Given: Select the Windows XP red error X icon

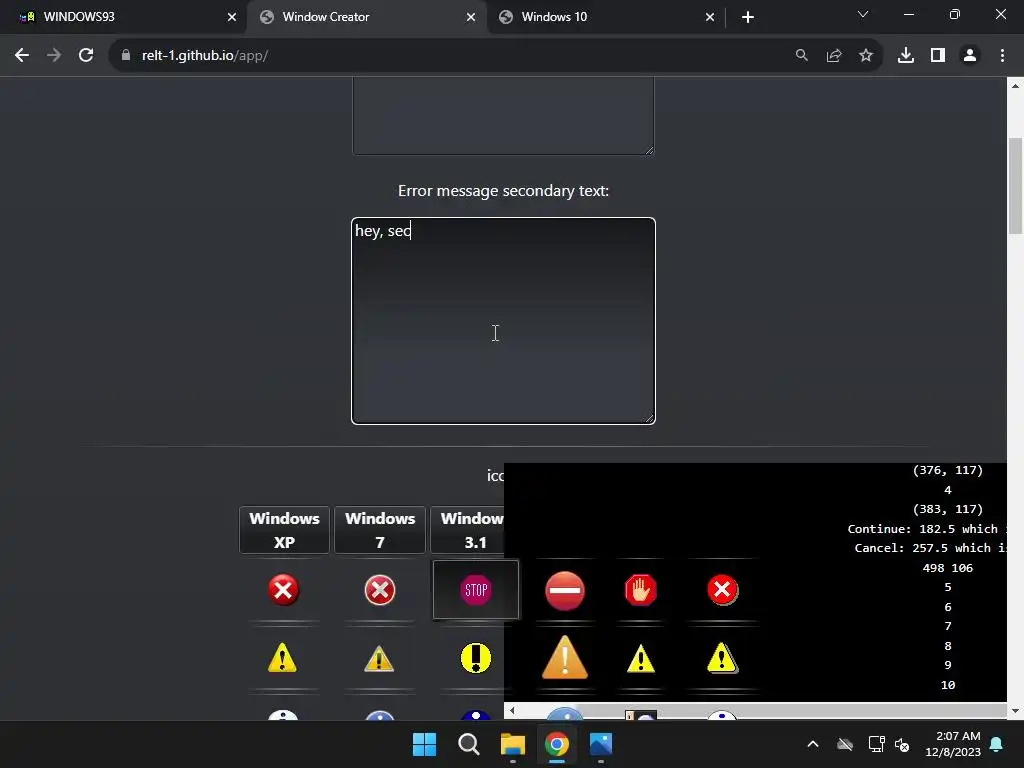Looking at the screenshot, I should pos(283,590).
